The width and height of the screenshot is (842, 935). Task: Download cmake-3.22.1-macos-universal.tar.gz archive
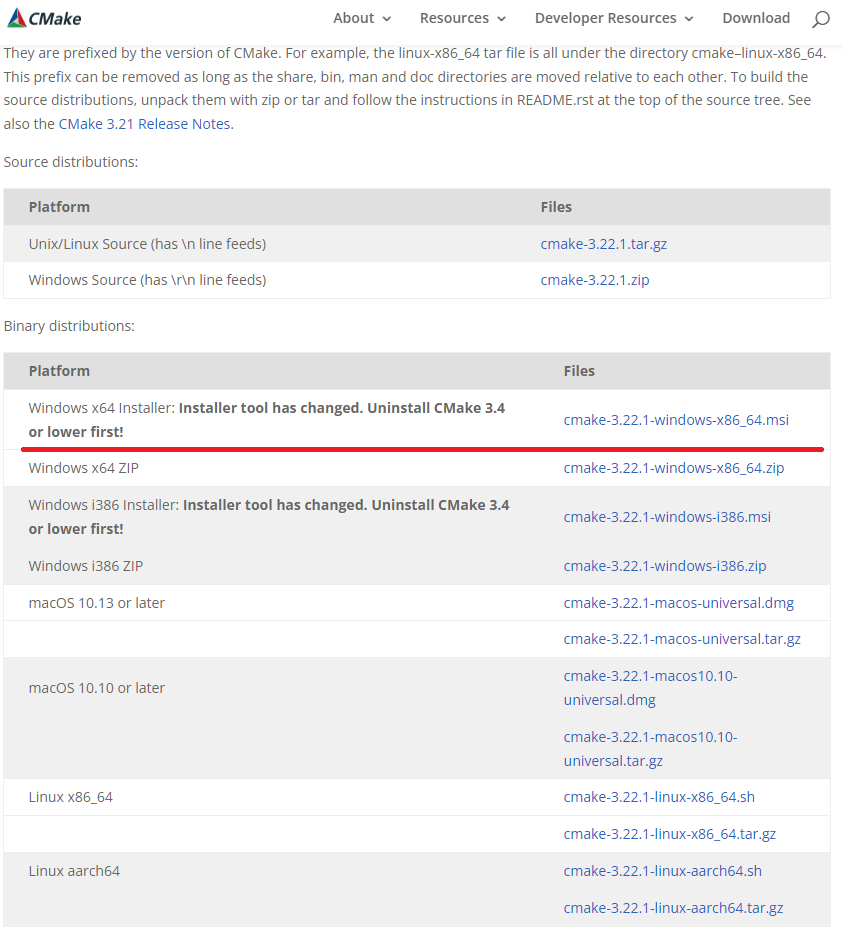coord(682,639)
